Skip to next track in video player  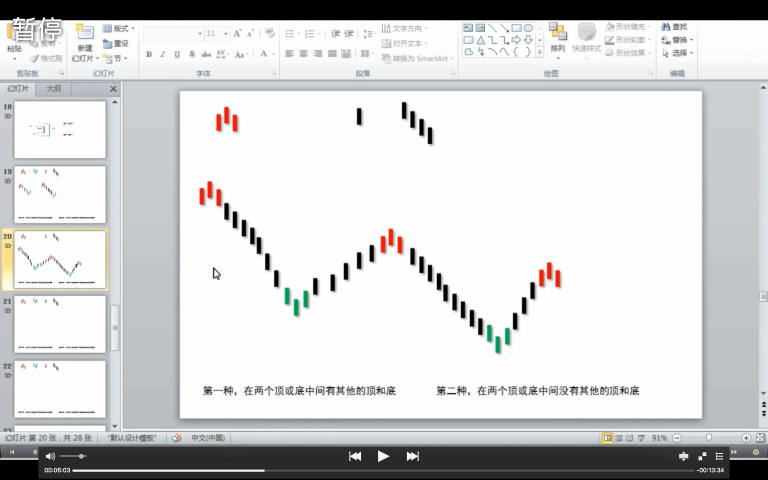(412, 456)
